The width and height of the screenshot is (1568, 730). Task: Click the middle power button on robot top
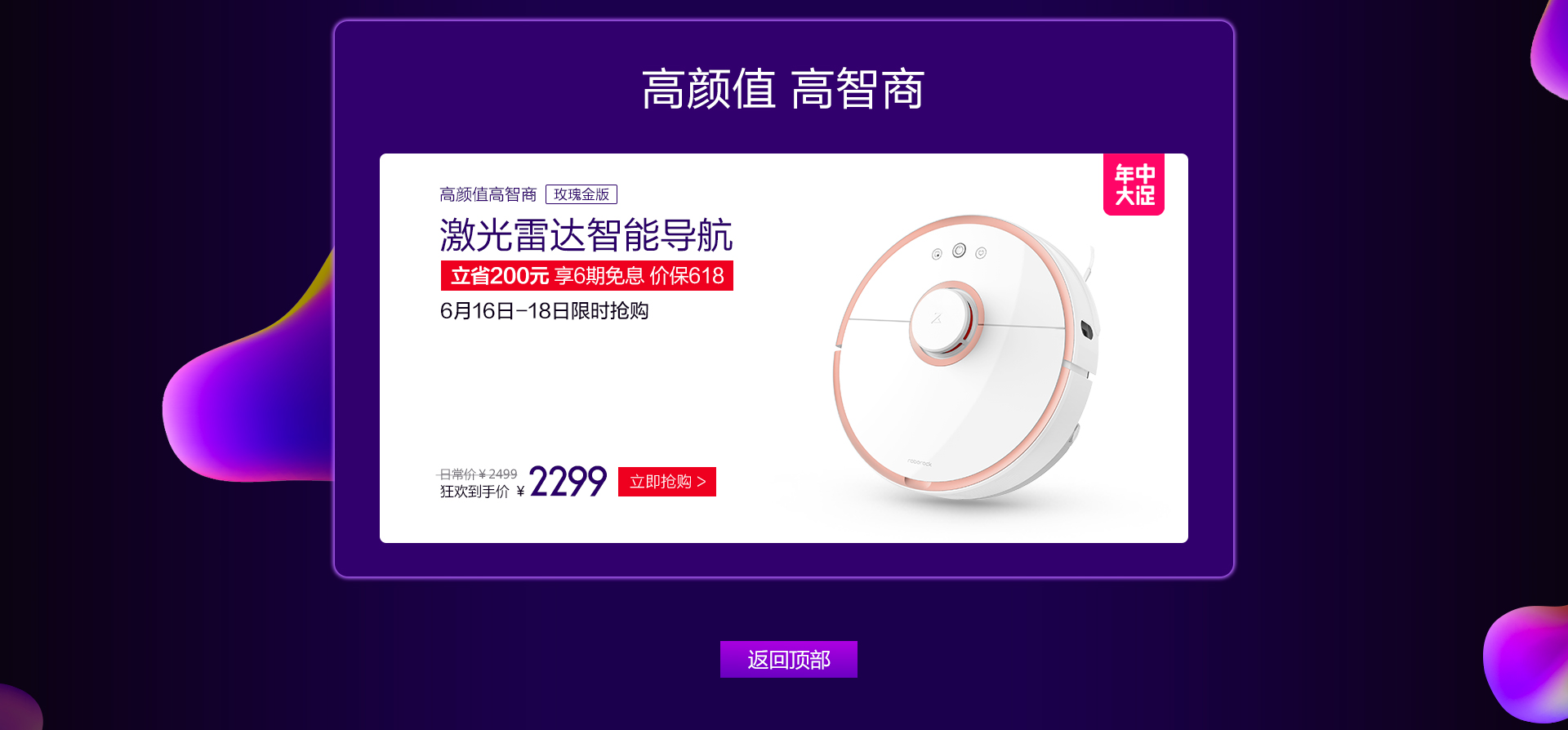pos(959,251)
